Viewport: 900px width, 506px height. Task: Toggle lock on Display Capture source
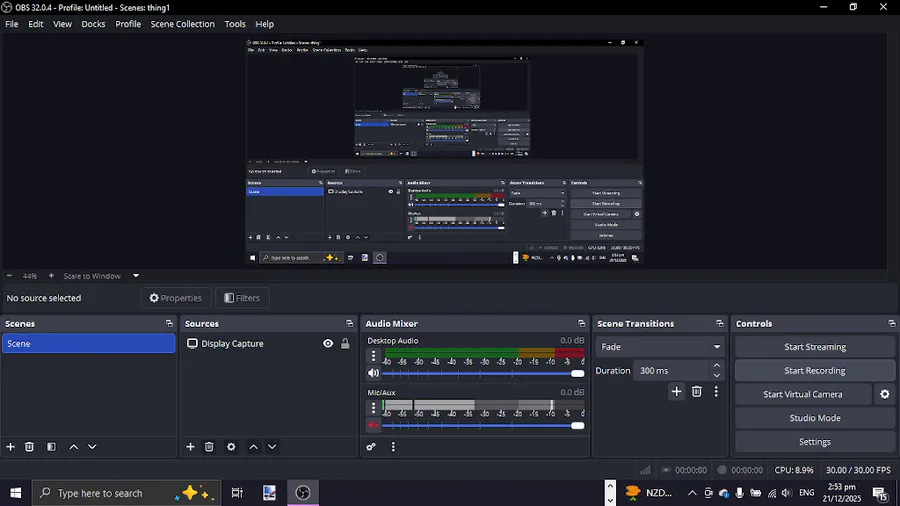345,344
